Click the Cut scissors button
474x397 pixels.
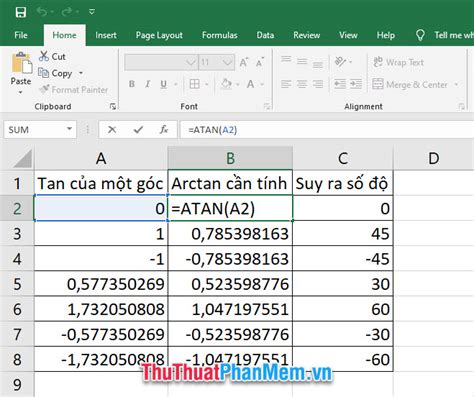pyautogui.click(x=52, y=56)
